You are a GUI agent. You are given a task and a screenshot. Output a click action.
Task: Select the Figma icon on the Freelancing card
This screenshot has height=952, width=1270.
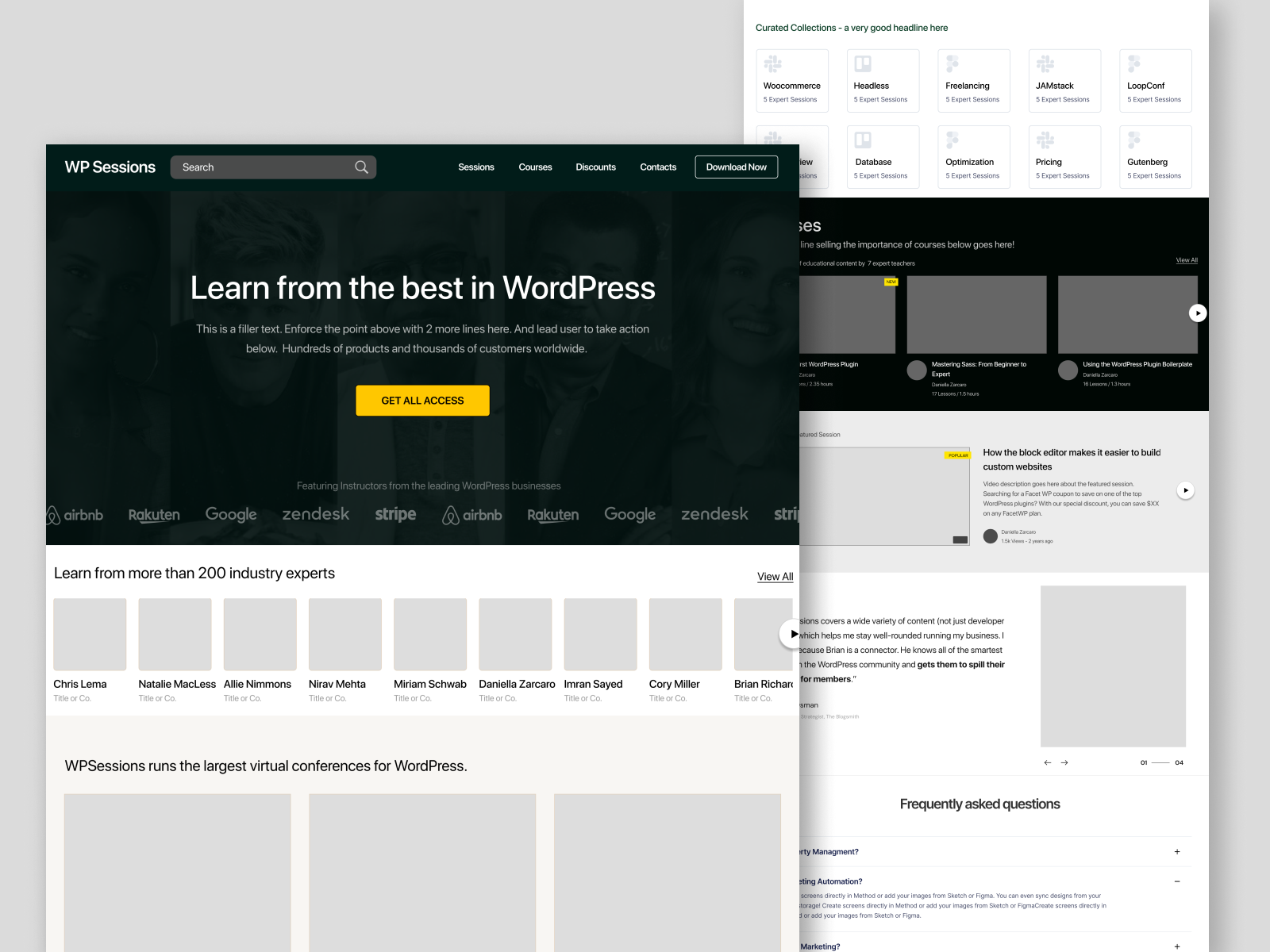952,63
